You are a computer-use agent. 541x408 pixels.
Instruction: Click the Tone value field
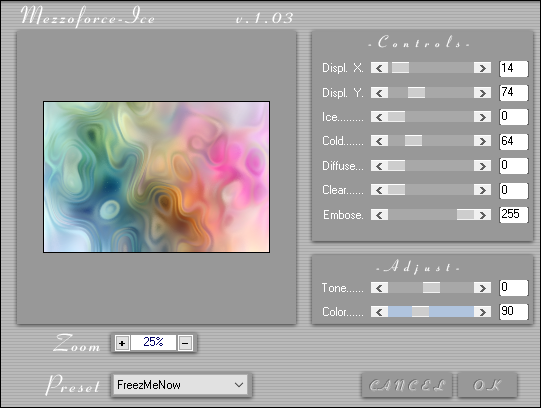(513, 288)
